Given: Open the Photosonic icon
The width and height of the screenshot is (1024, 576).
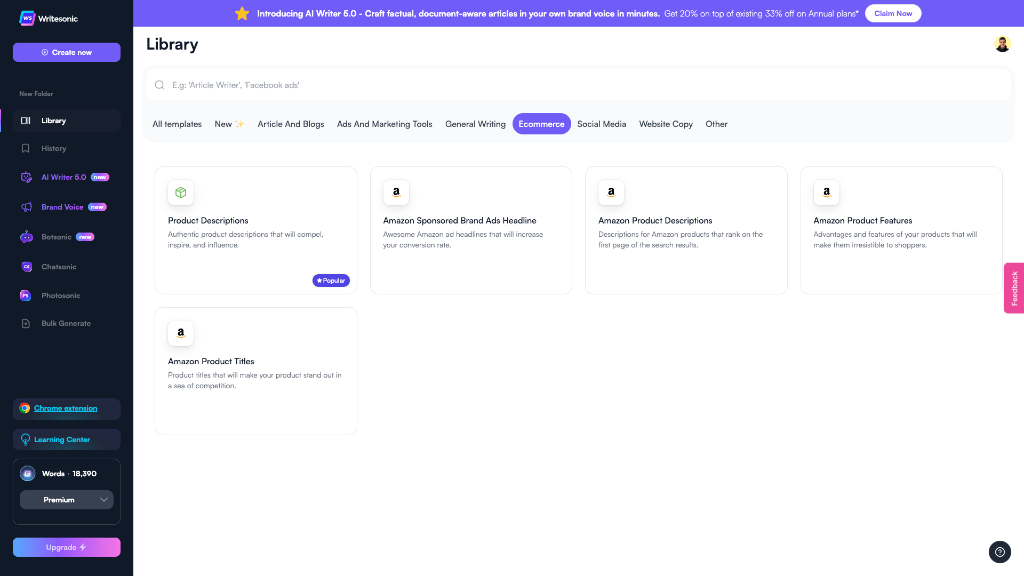Looking at the screenshot, I should (x=25, y=295).
